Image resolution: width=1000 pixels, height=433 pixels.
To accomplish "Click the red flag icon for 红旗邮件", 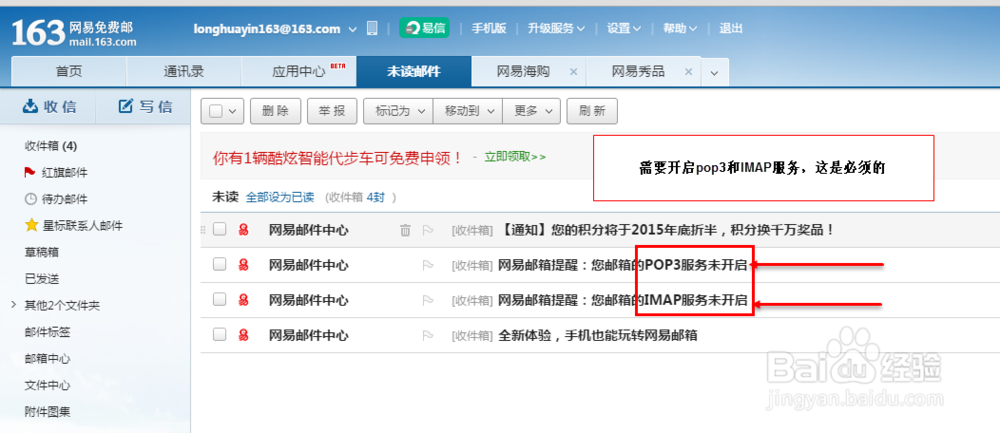I will tap(30, 173).
